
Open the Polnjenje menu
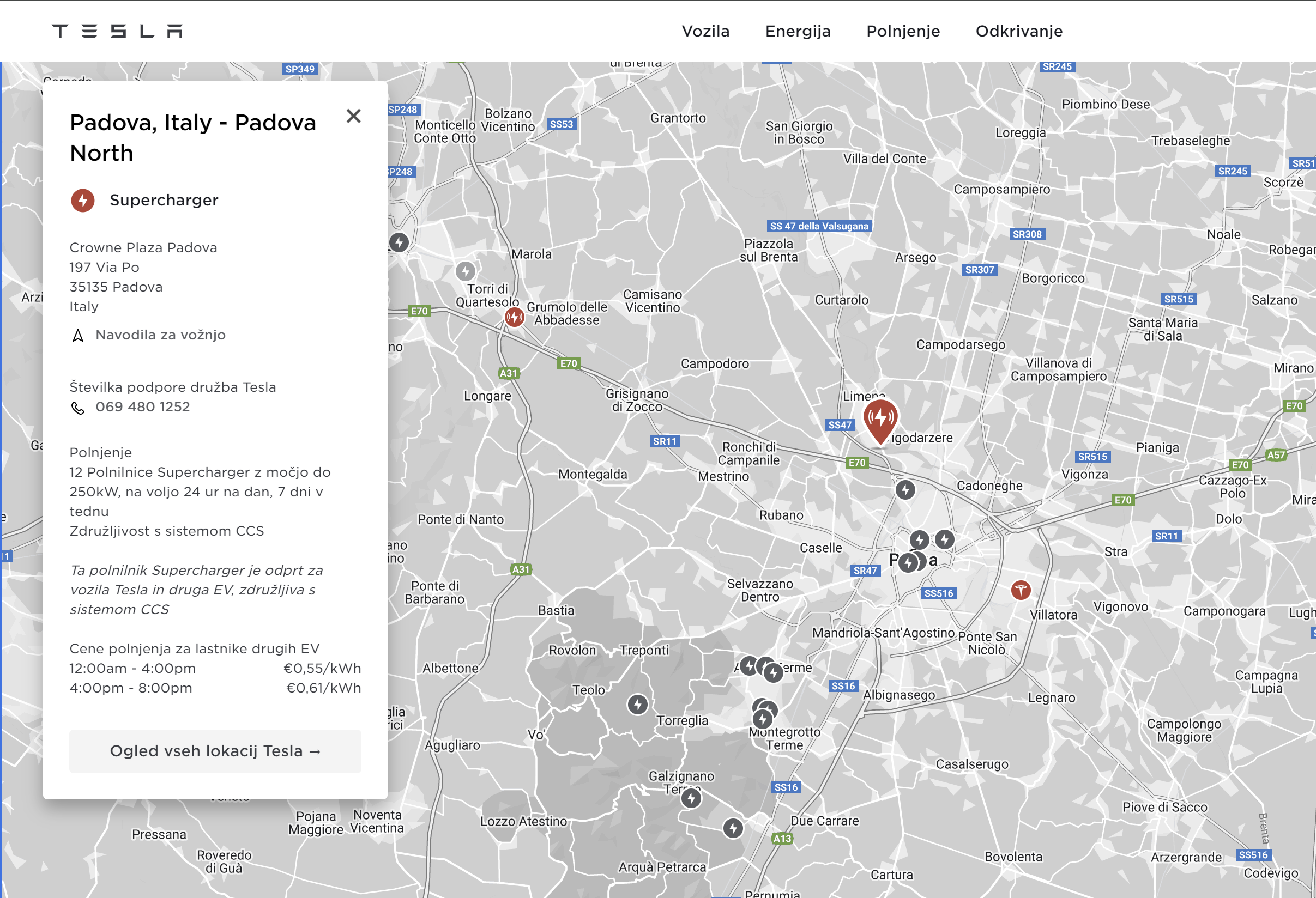(903, 31)
